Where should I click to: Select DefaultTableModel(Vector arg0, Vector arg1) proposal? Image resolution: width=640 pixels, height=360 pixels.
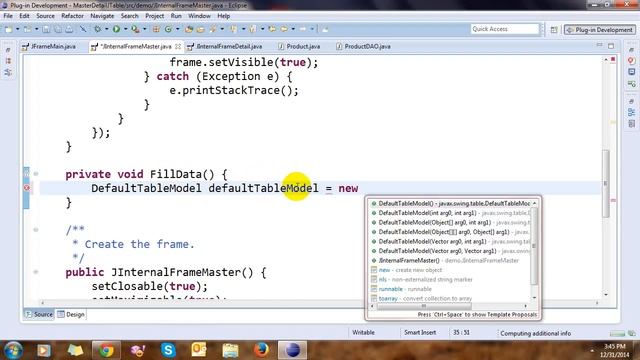click(x=451, y=251)
